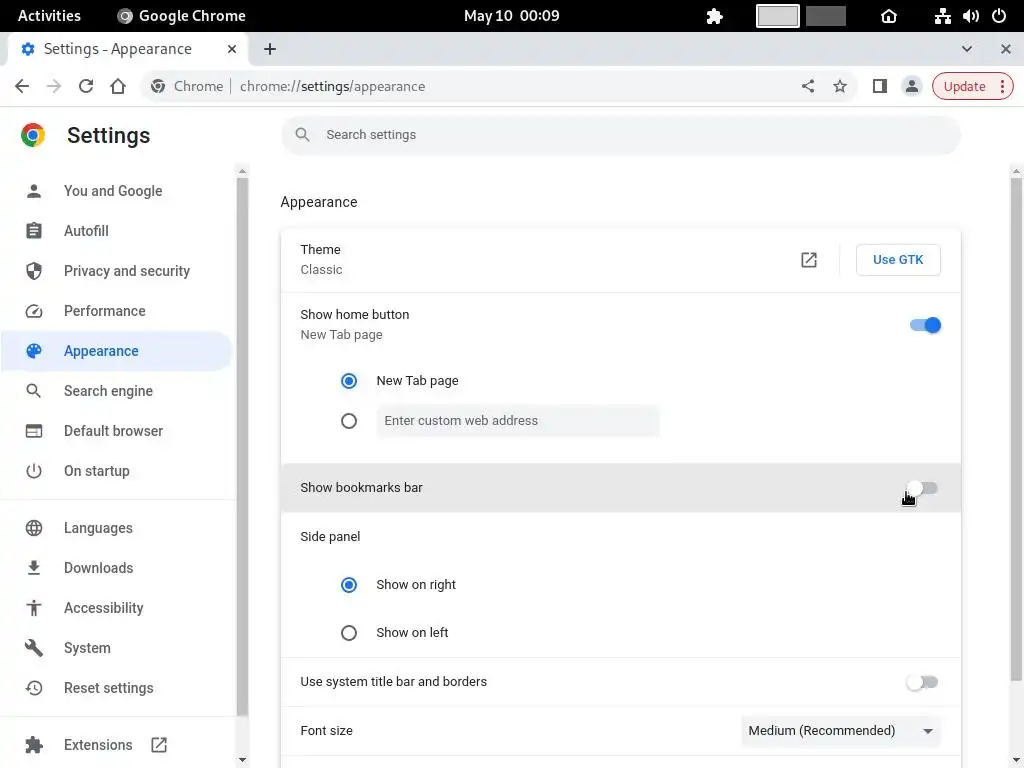Viewport: 1024px width, 768px height.
Task: Open Privacy and security settings
Action: [126, 271]
